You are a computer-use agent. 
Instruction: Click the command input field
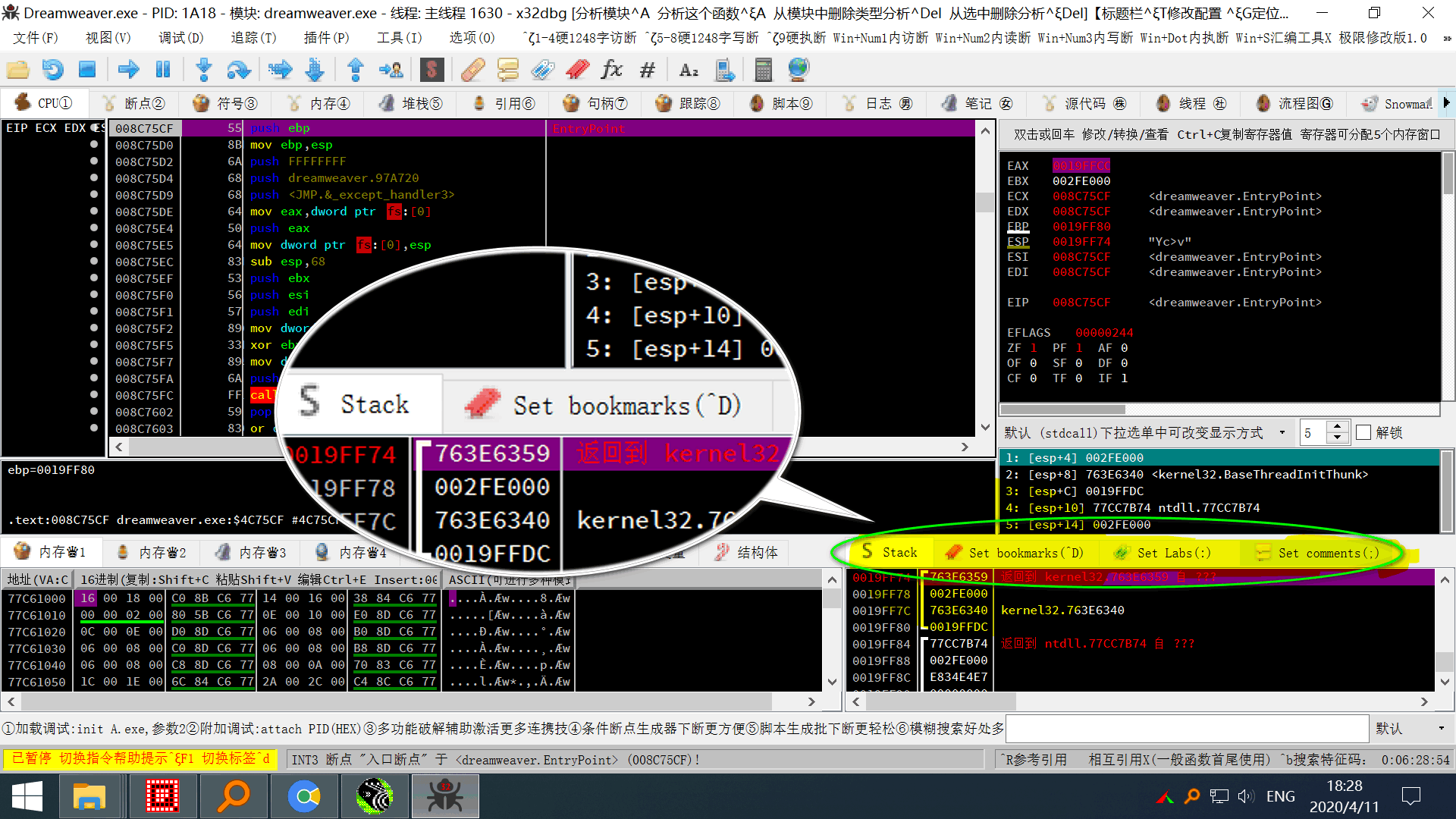(1187, 728)
